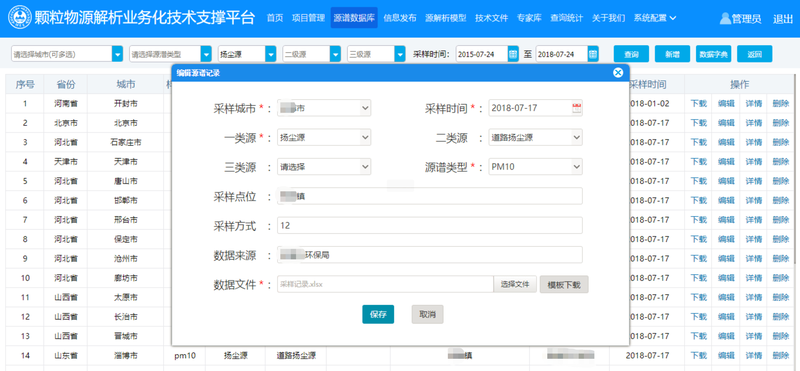
Task: Click the 采样方式 input field
Action: (x=430, y=225)
